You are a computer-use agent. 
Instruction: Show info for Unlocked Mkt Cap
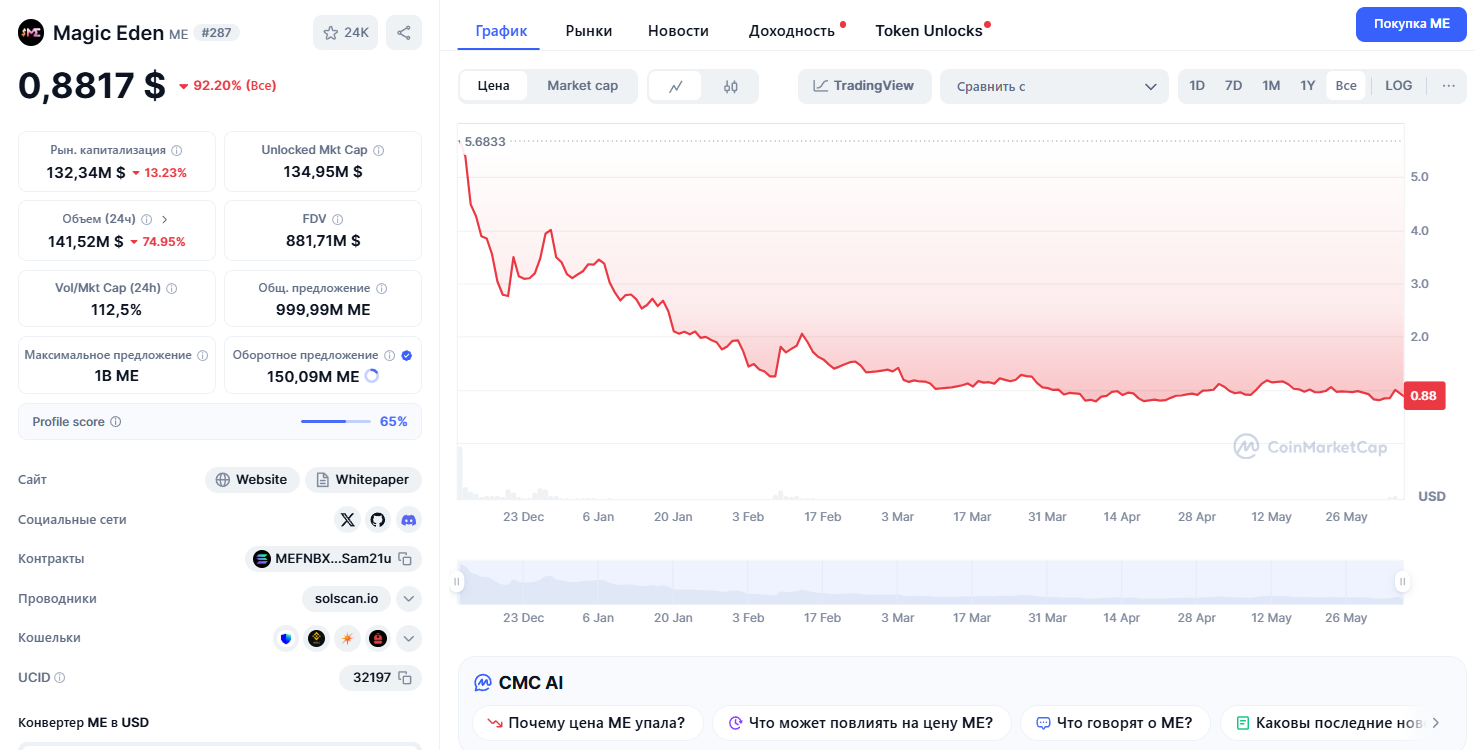coord(378,150)
